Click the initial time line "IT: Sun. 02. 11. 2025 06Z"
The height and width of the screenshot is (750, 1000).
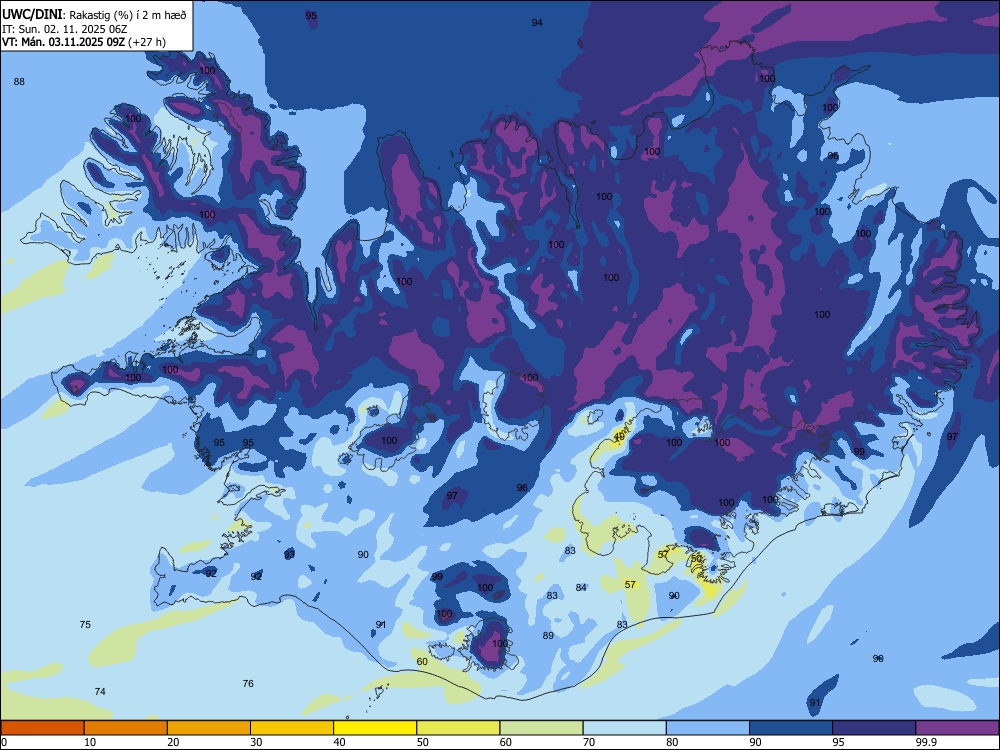pos(64,29)
